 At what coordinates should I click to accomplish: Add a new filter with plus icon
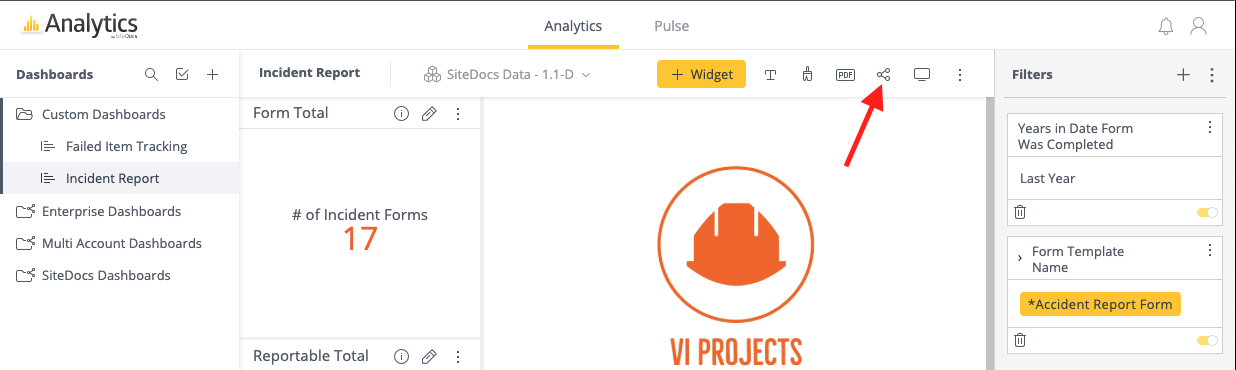point(1183,74)
